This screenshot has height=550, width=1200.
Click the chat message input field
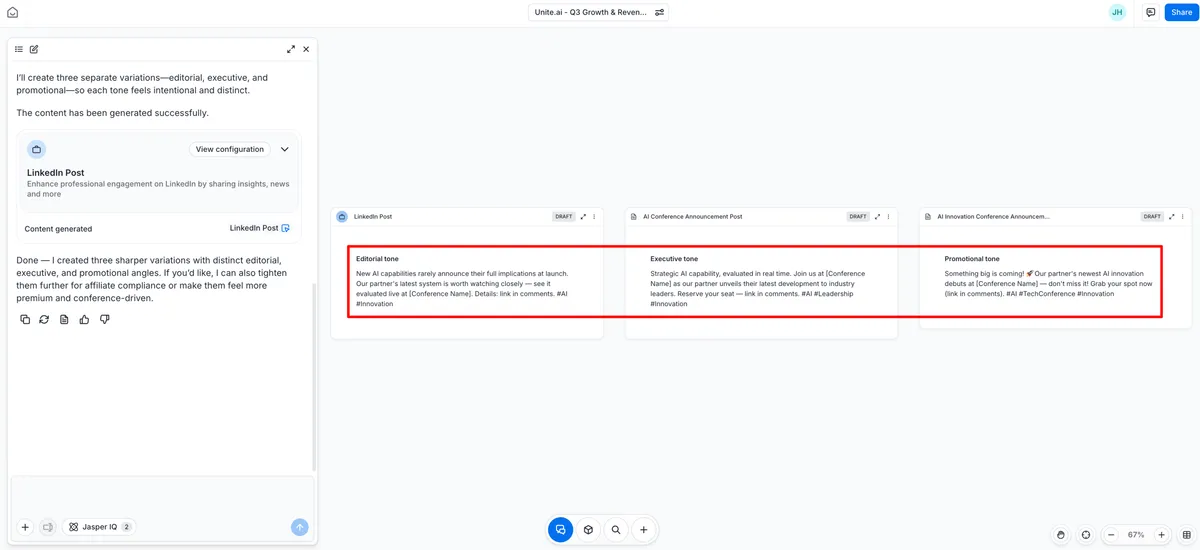point(162,496)
